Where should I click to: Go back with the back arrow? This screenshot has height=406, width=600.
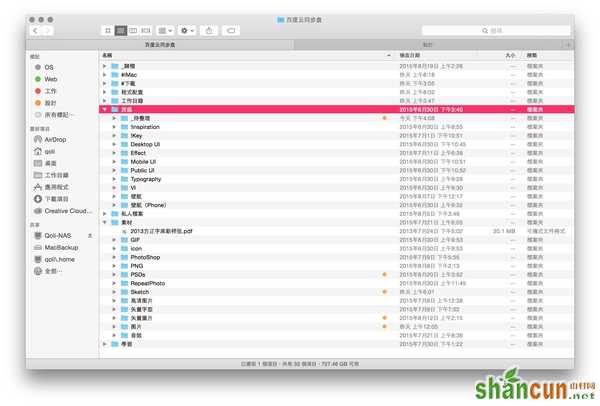(x=36, y=31)
